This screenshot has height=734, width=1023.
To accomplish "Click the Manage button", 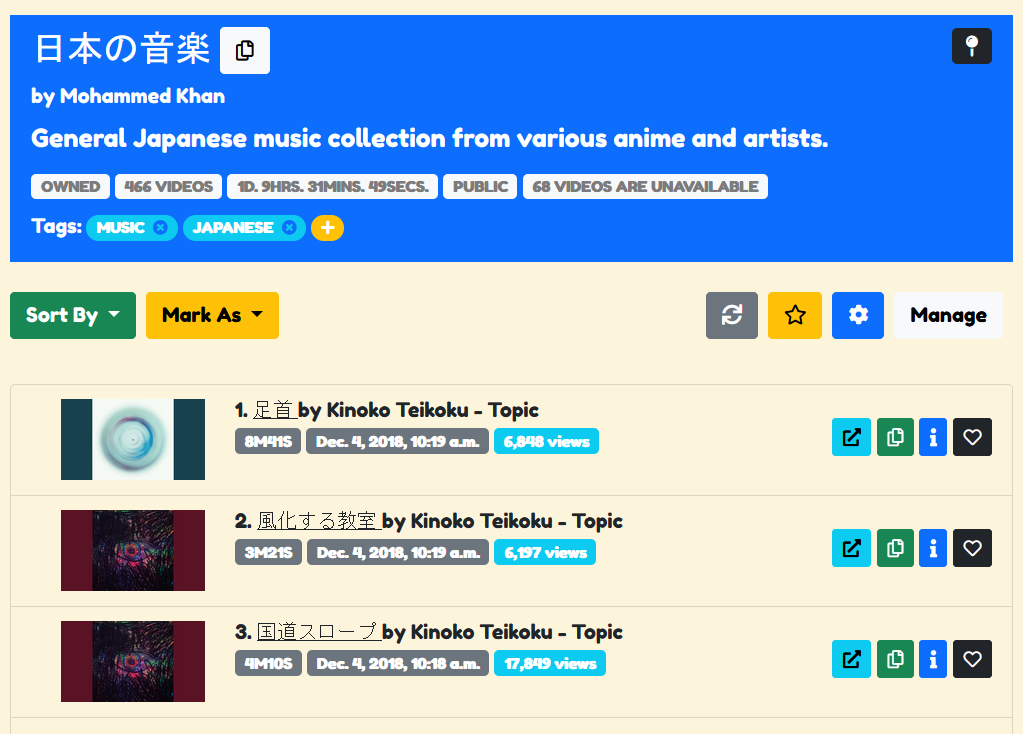I will [948, 315].
